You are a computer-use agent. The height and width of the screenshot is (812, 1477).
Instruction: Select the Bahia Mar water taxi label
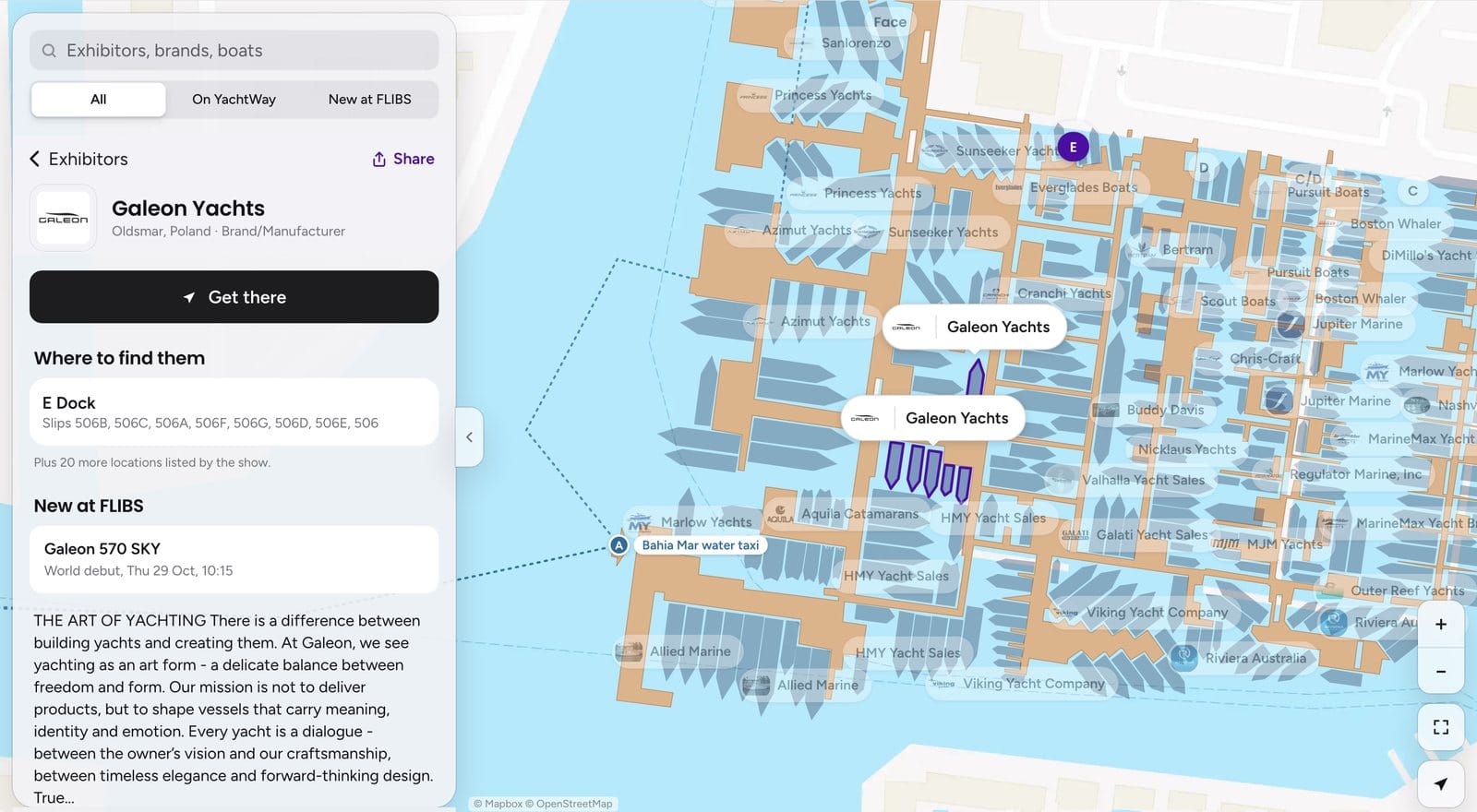(x=701, y=545)
